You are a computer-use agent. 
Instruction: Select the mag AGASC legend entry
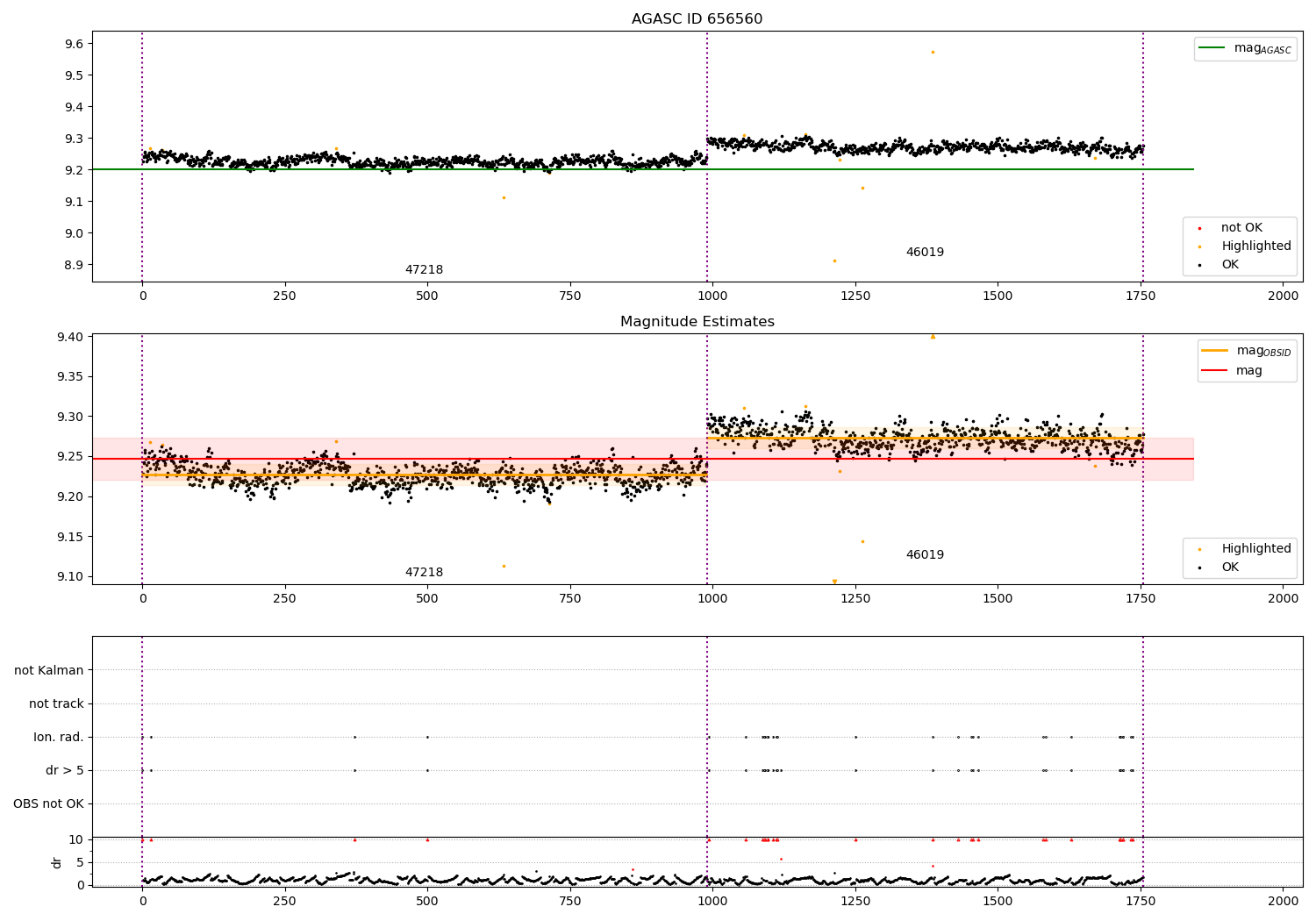point(1245,48)
